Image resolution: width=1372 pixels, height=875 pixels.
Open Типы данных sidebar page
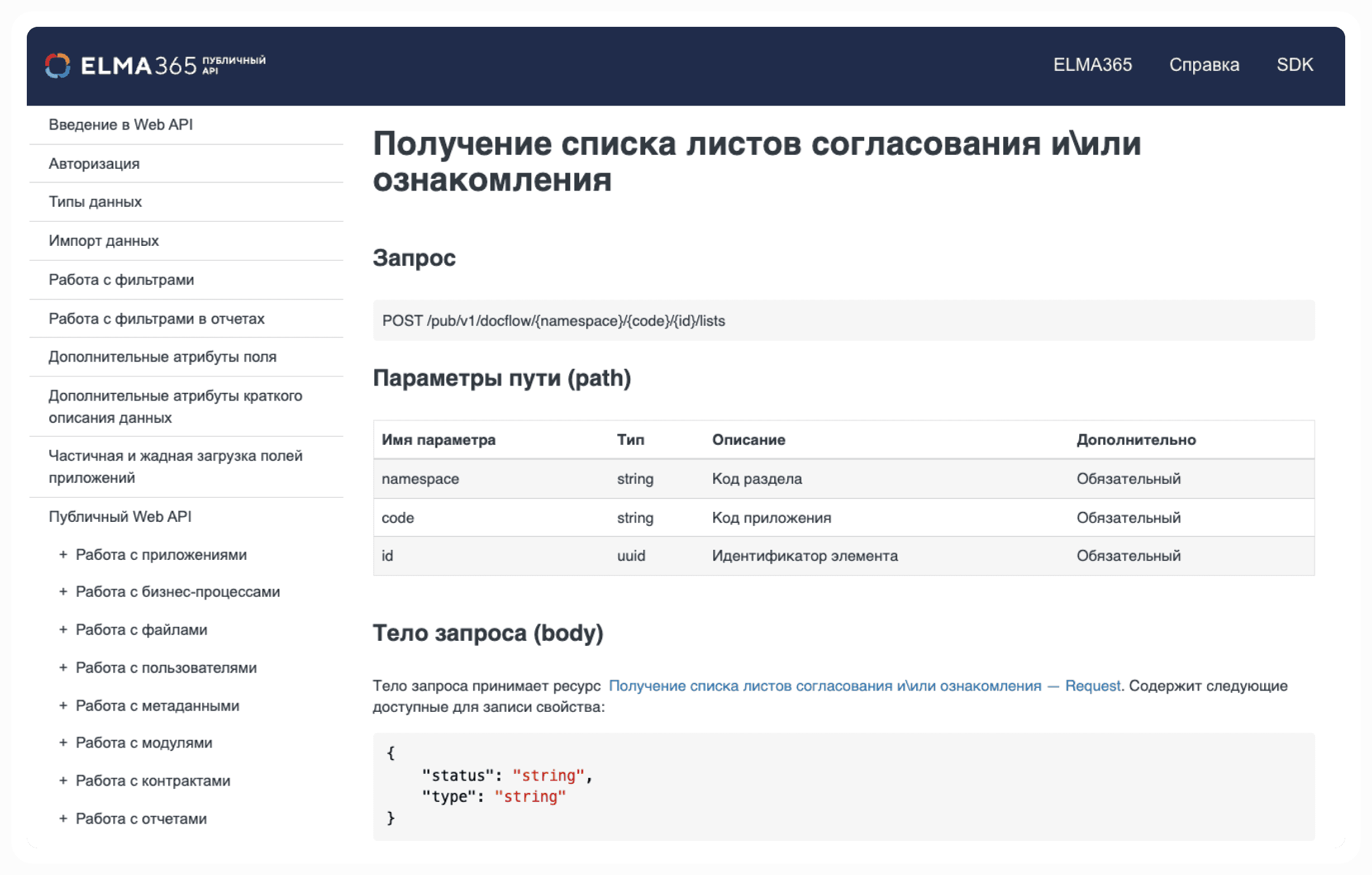click(x=95, y=202)
